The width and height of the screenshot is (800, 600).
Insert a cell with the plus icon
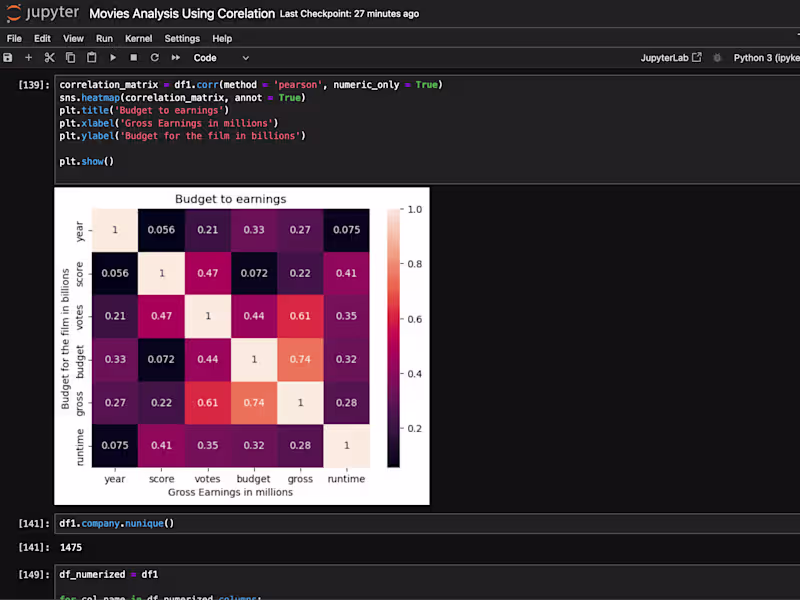pyautogui.click(x=29, y=58)
